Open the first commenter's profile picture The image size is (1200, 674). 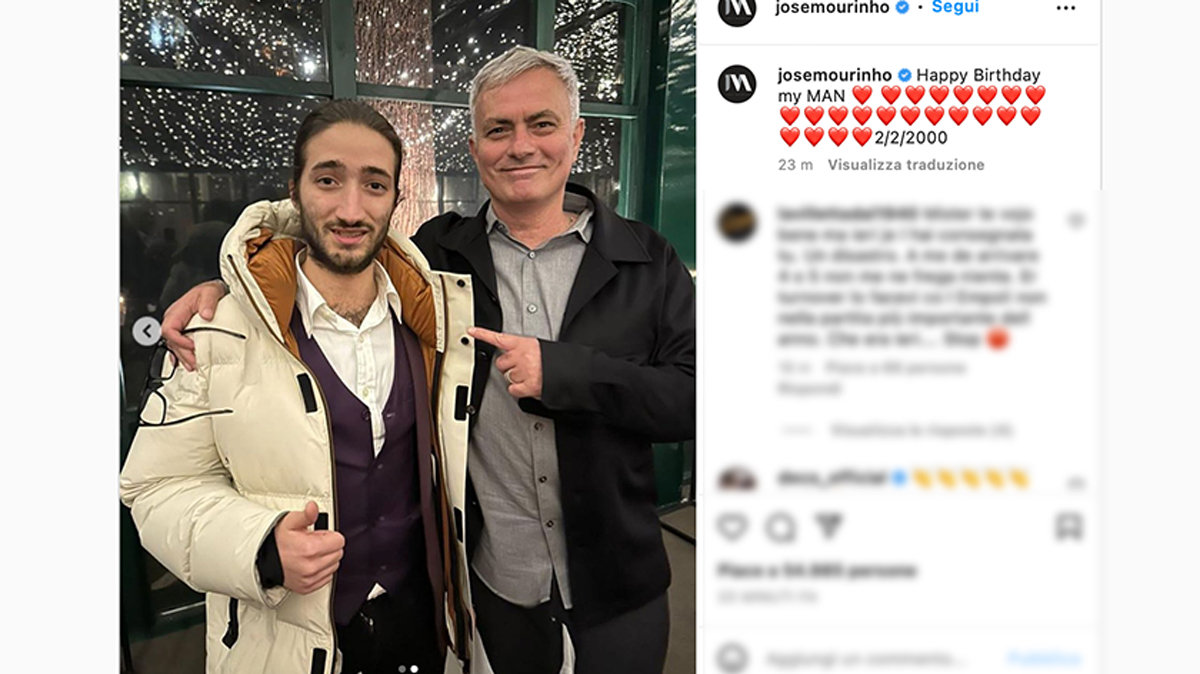737,222
